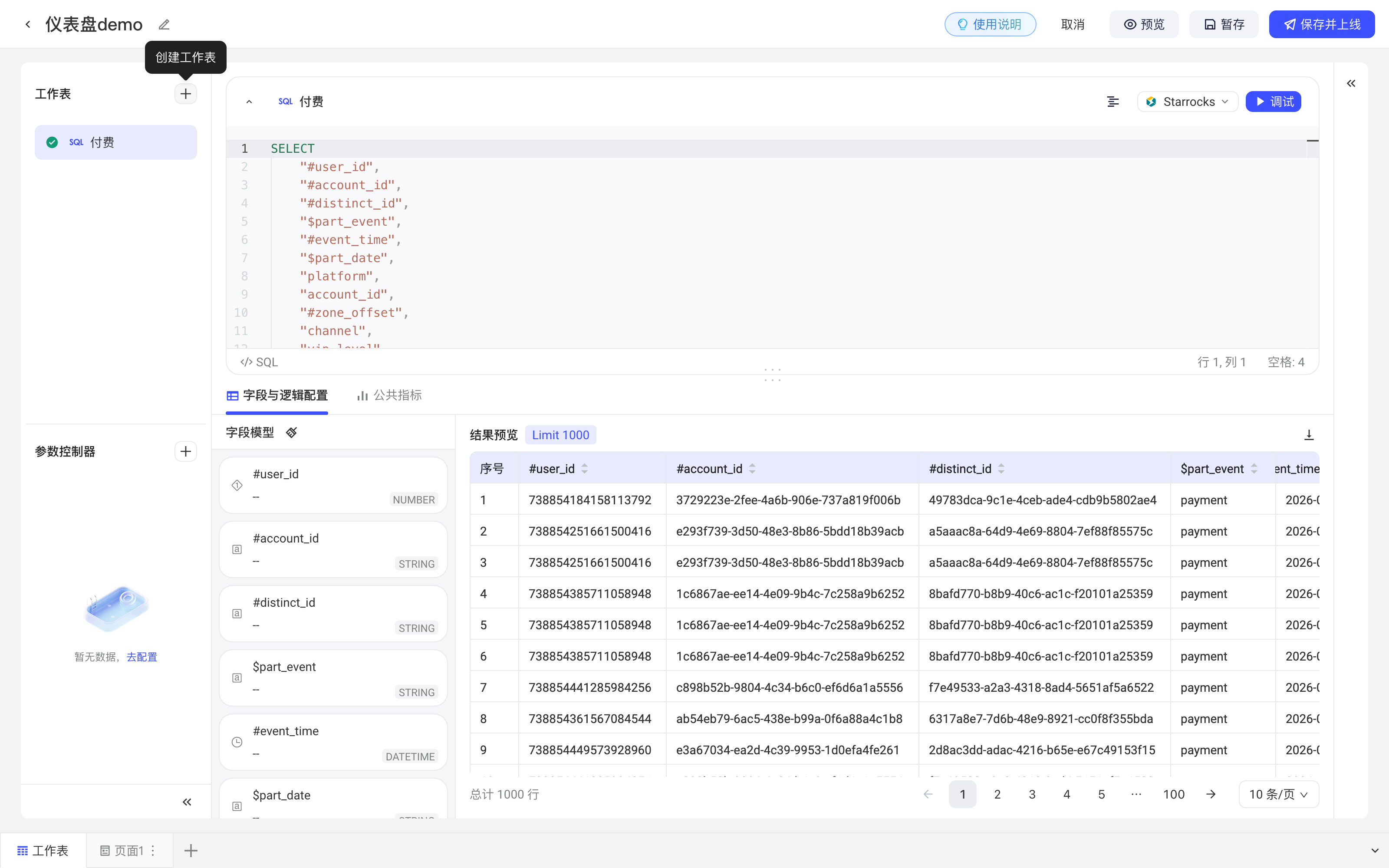Open the 10 条/页 page size dropdown

(x=1278, y=794)
